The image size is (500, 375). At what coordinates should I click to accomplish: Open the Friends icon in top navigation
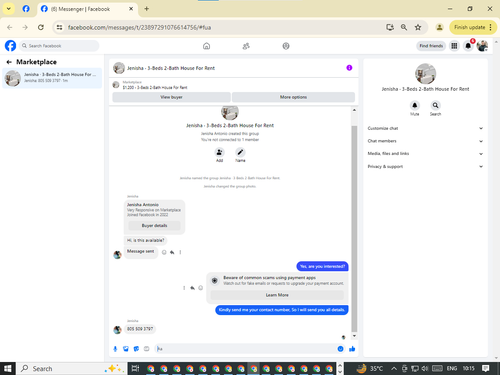246,46
